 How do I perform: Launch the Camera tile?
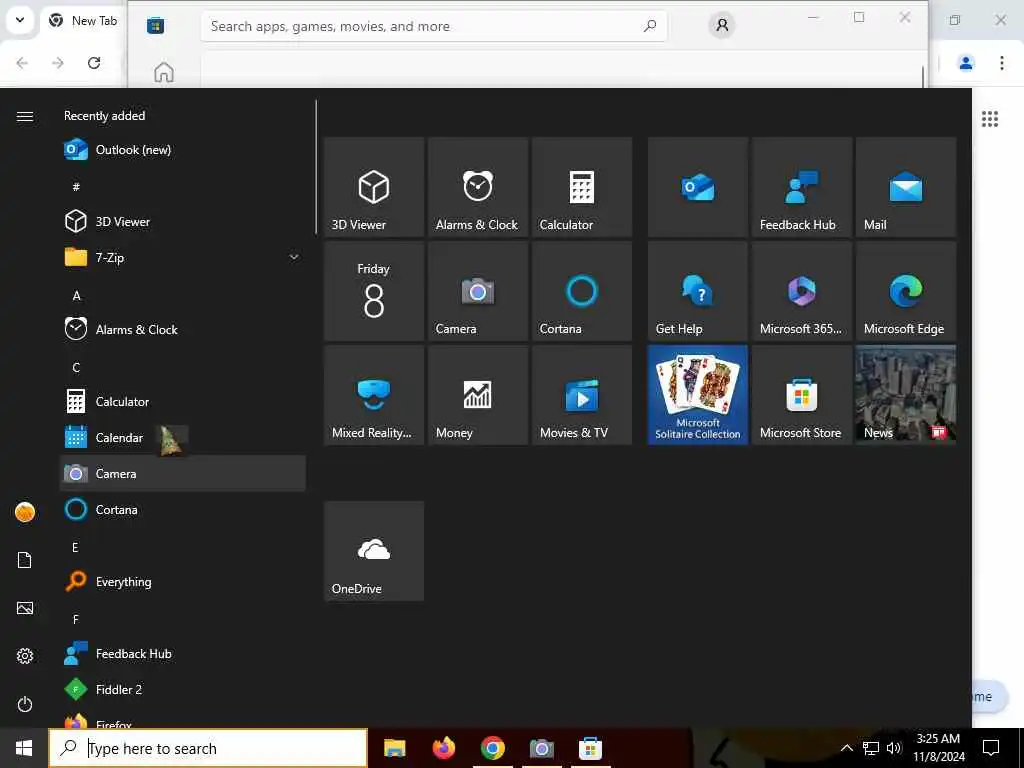(x=477, y=291)
